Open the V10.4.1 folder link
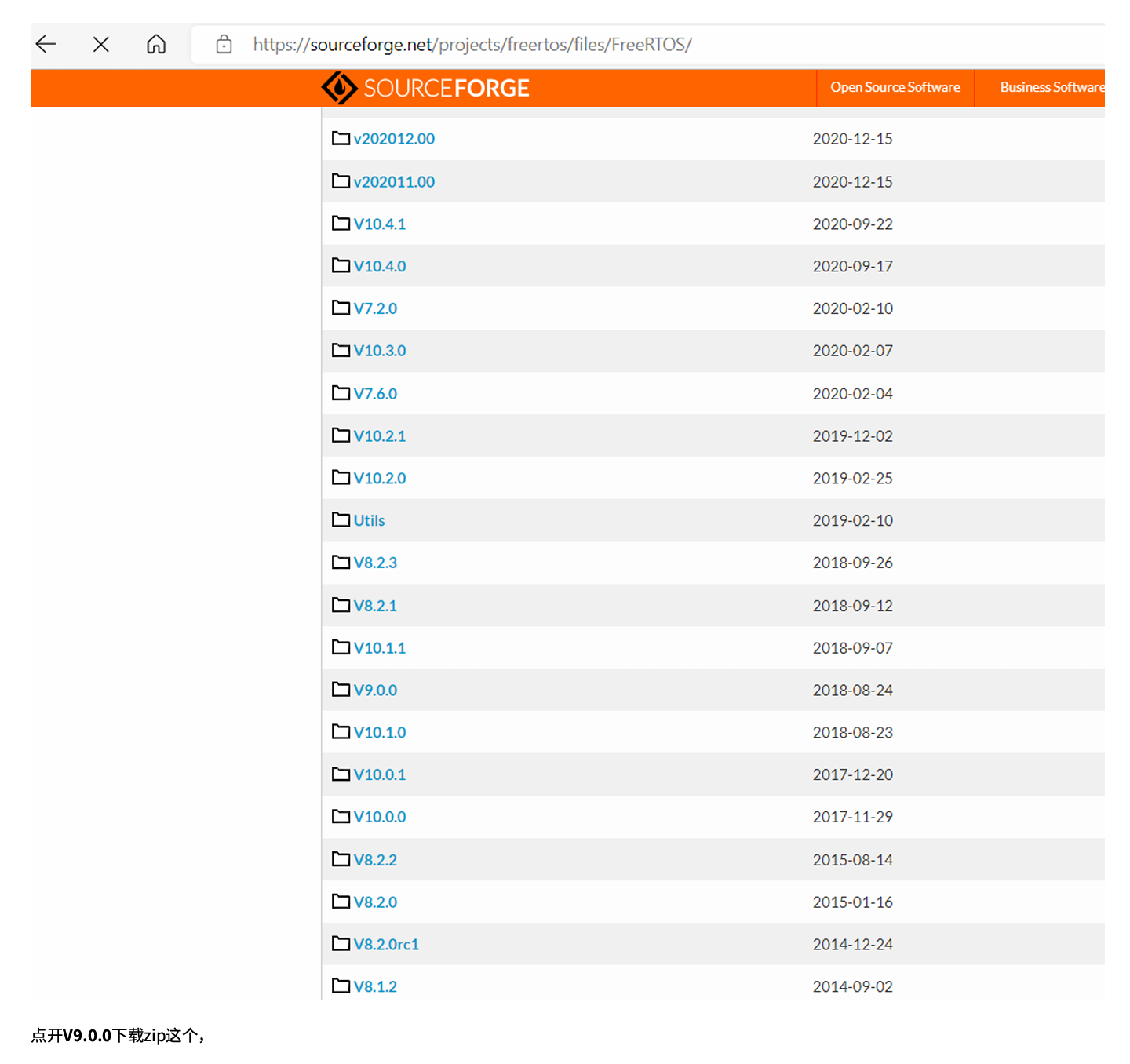 coord(380,224)
